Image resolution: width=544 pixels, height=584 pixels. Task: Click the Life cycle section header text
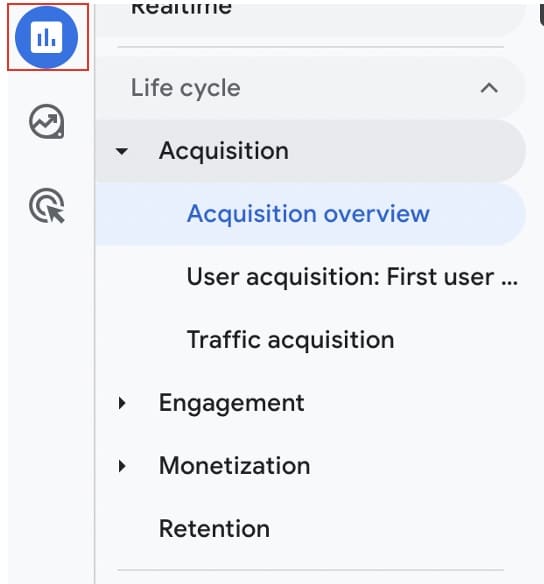point(185,88)
